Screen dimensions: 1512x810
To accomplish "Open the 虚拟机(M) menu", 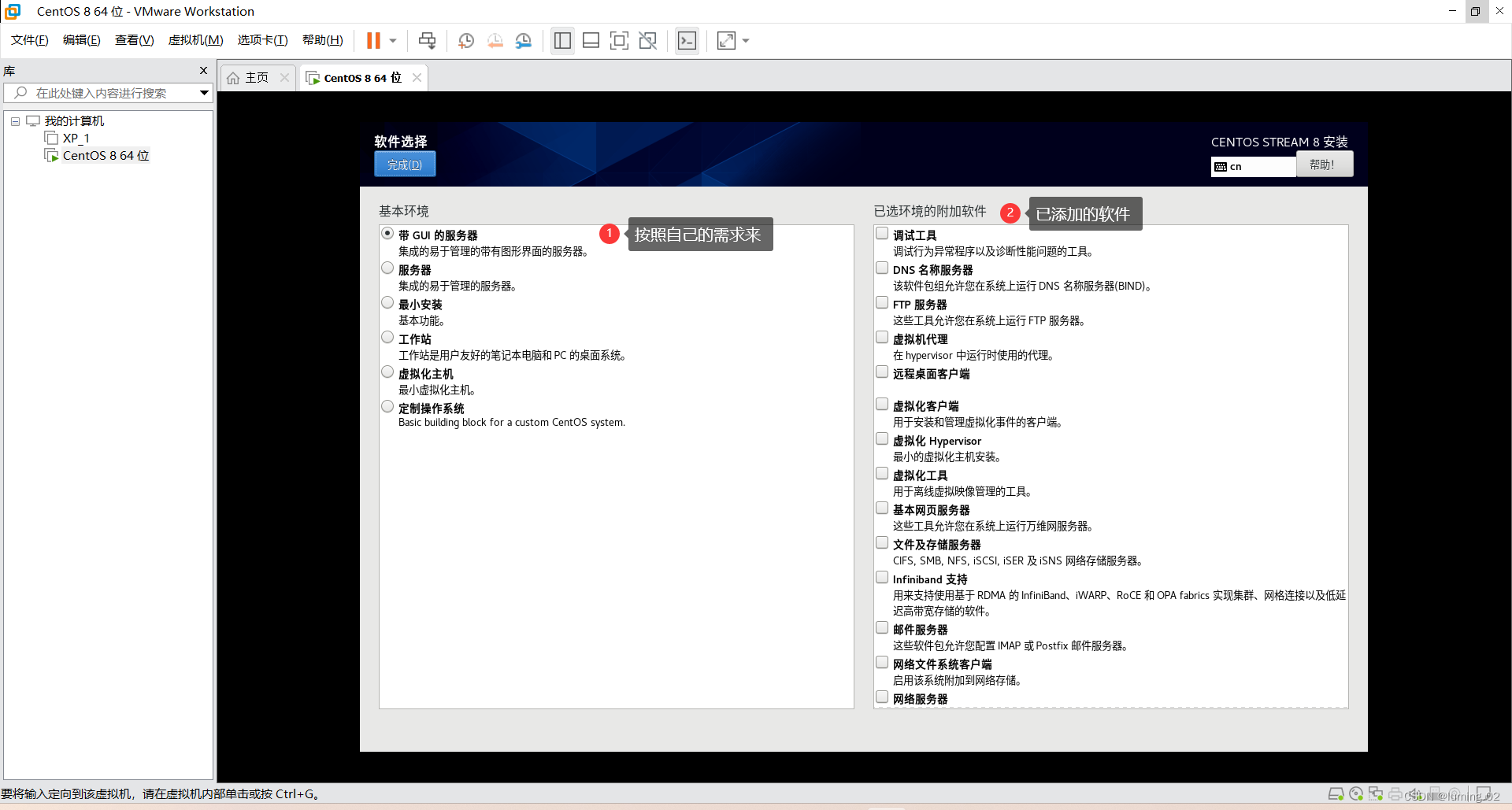I will coord(196,40).
